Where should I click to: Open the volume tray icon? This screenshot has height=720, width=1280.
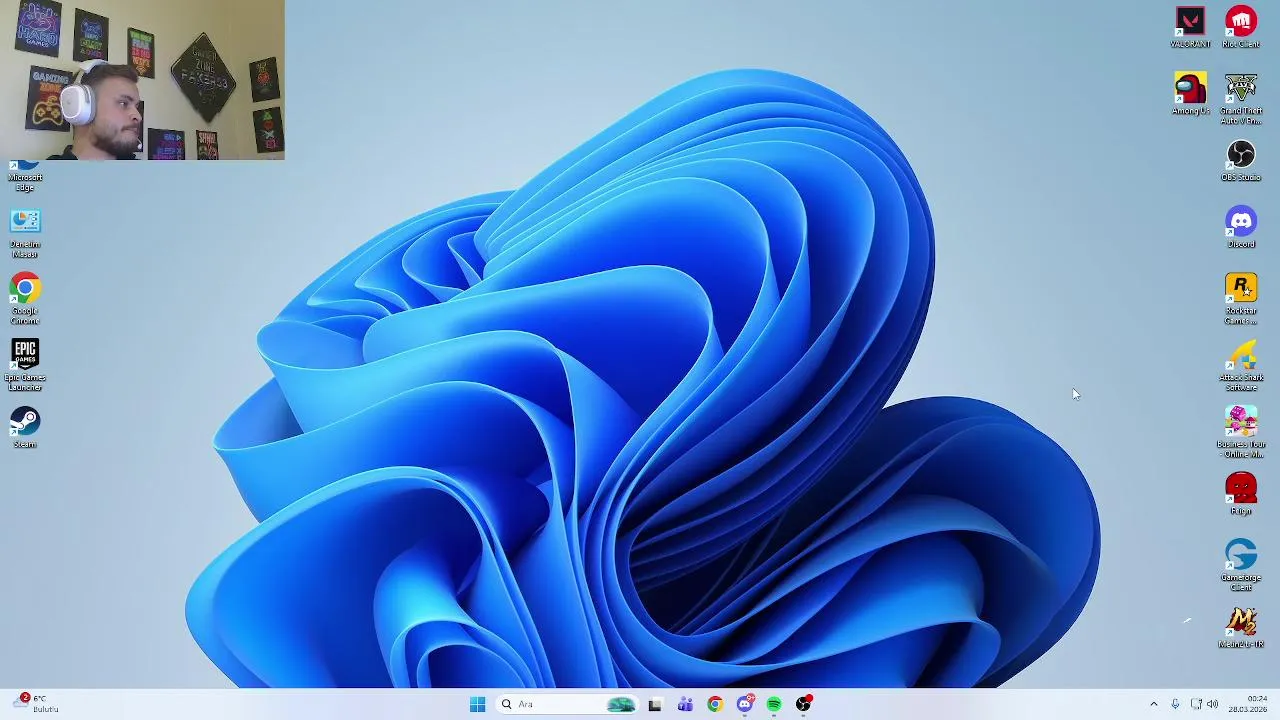[1212, 704]
